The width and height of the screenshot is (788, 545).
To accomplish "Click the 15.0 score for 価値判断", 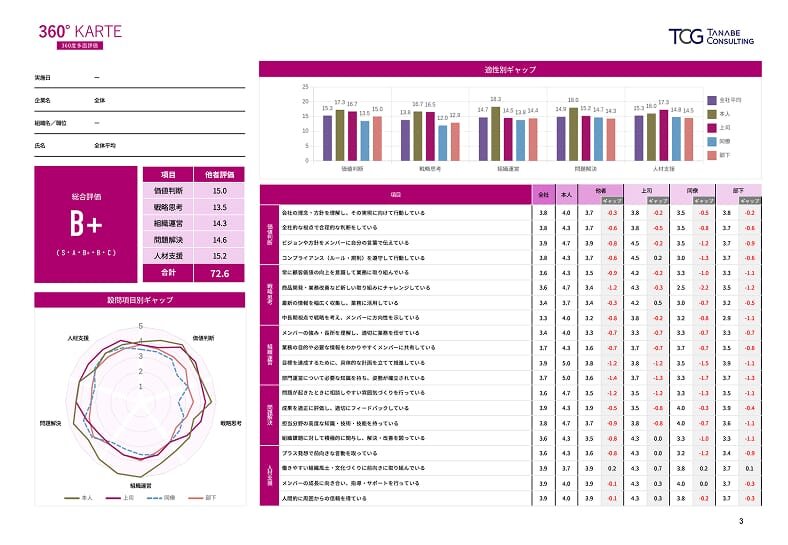I will [x=220, y=191].
